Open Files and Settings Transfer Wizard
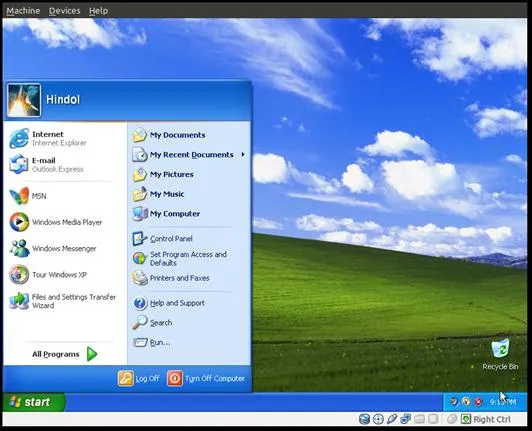The width and height of the screenshot is (532, 431). (64, 301)
